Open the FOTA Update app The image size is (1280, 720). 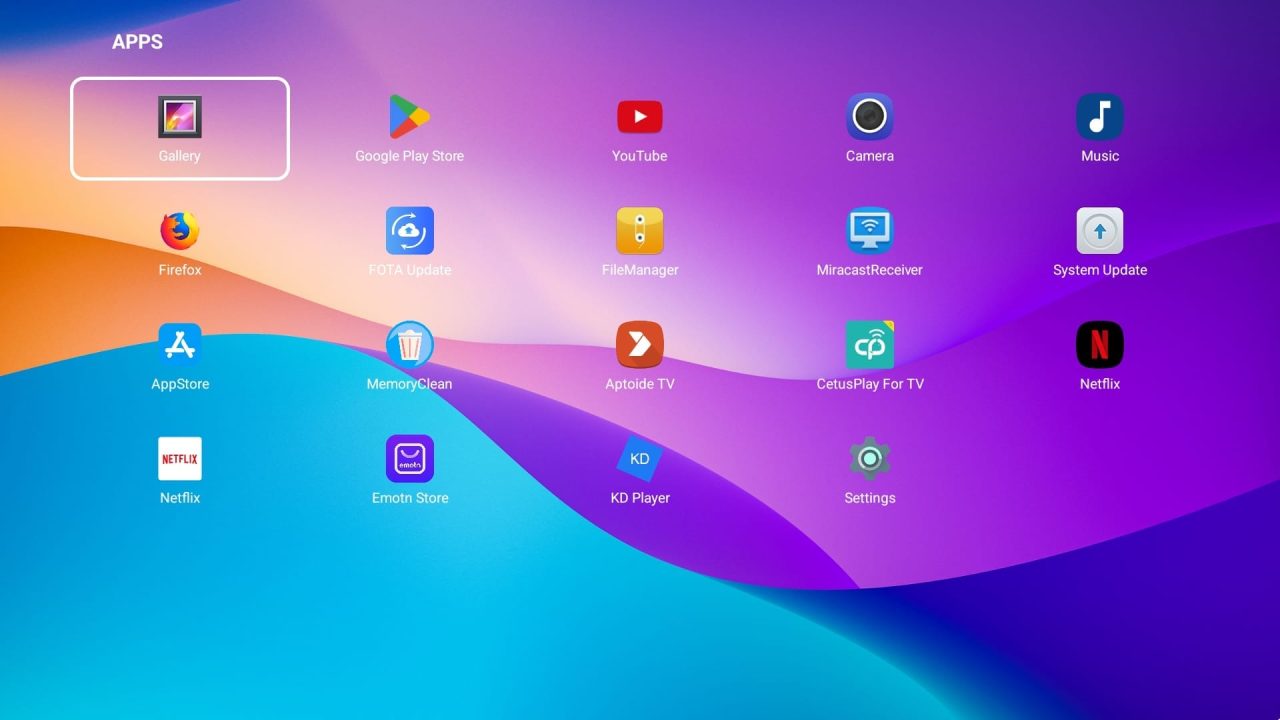pos(409,232)
